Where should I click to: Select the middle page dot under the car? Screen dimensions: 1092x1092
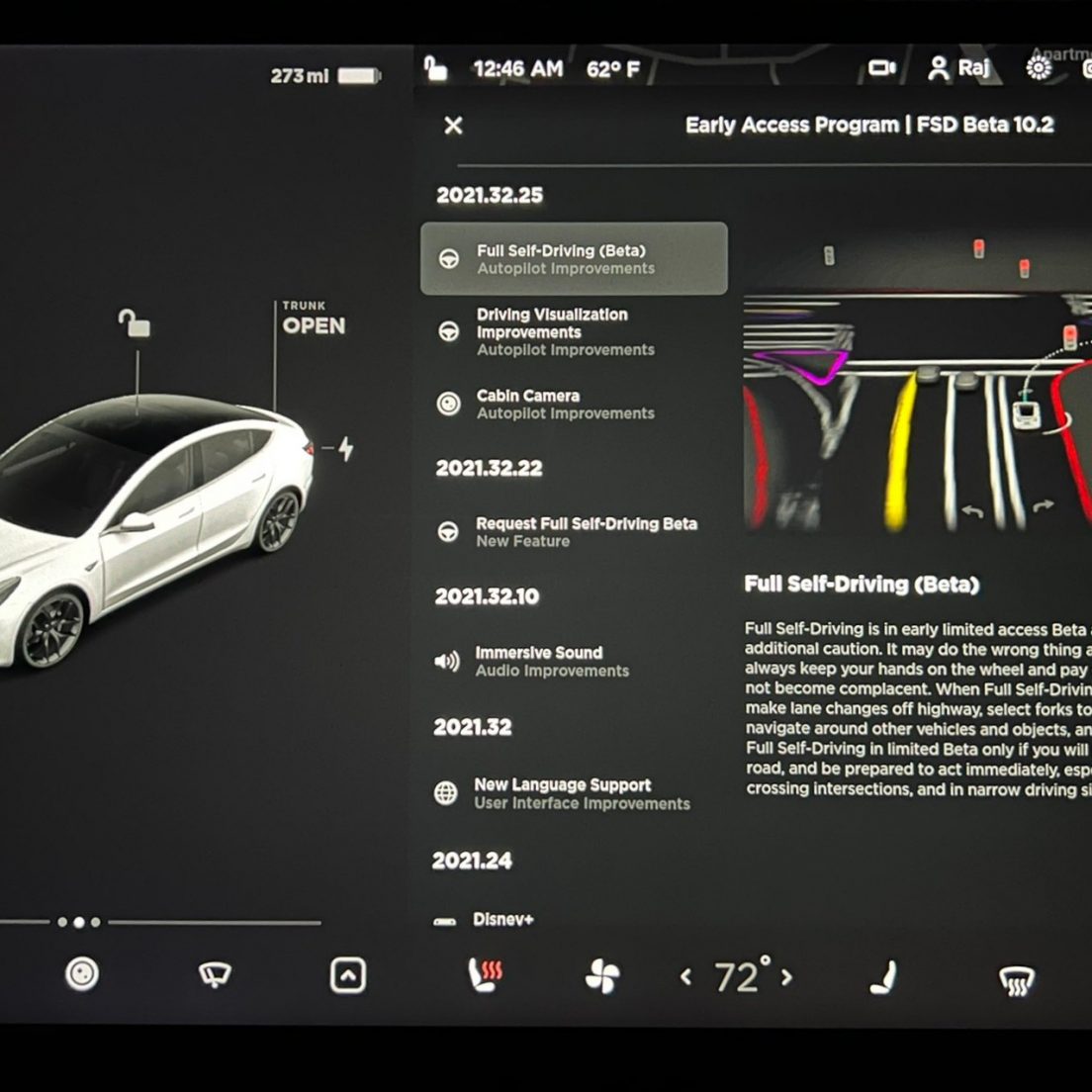(x=79, y=922)
